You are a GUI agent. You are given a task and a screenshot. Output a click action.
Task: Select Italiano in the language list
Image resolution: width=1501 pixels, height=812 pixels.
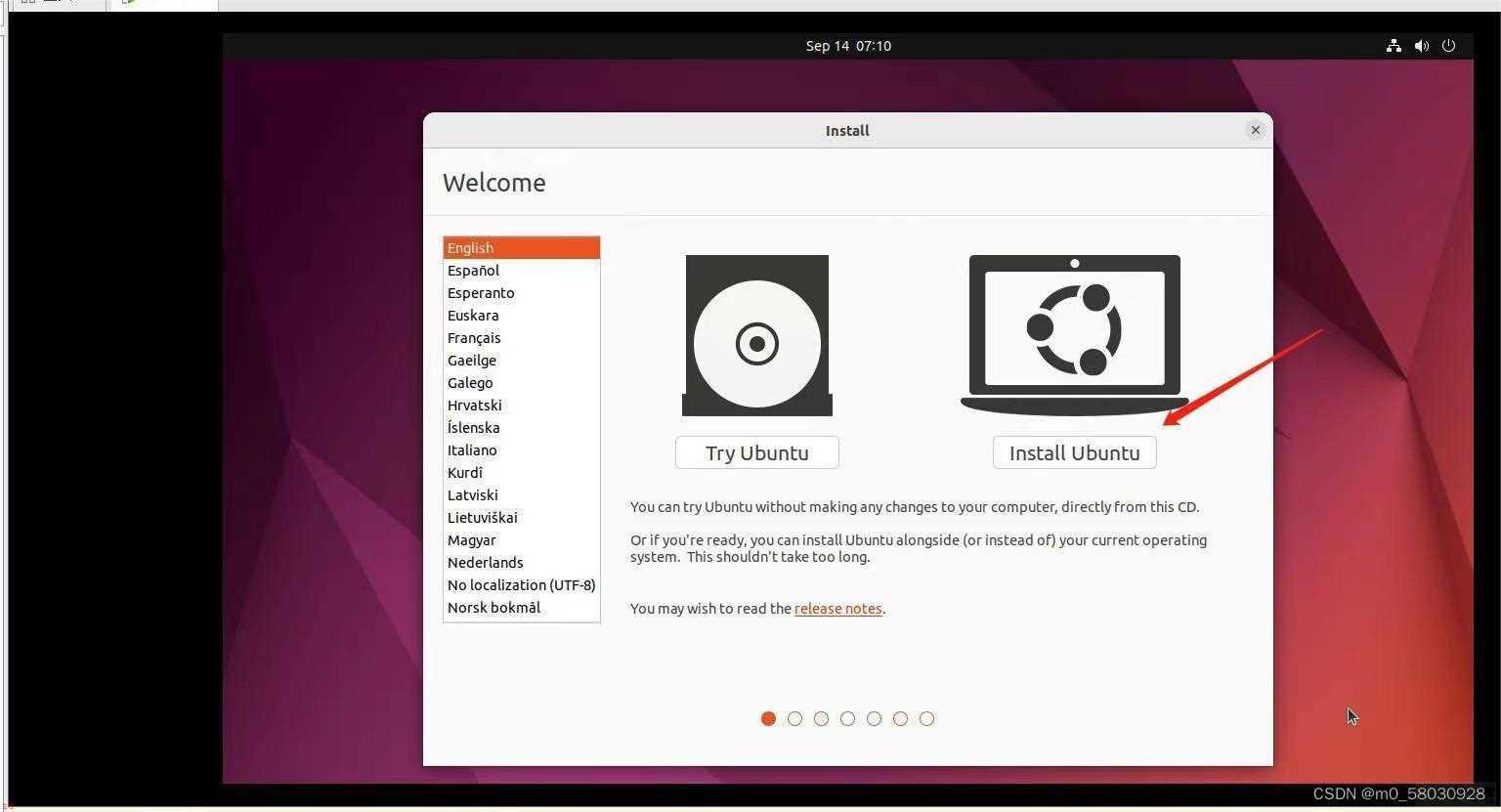522,450
